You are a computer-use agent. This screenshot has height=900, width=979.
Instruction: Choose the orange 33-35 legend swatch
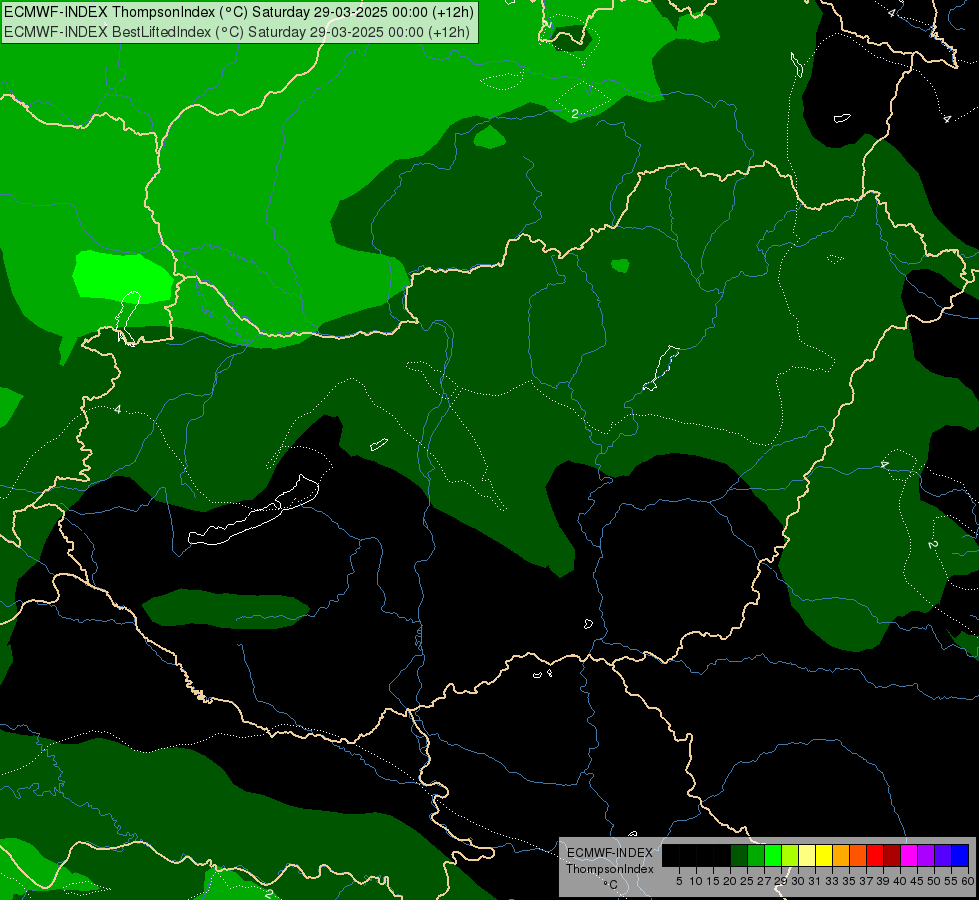(840, 855)
